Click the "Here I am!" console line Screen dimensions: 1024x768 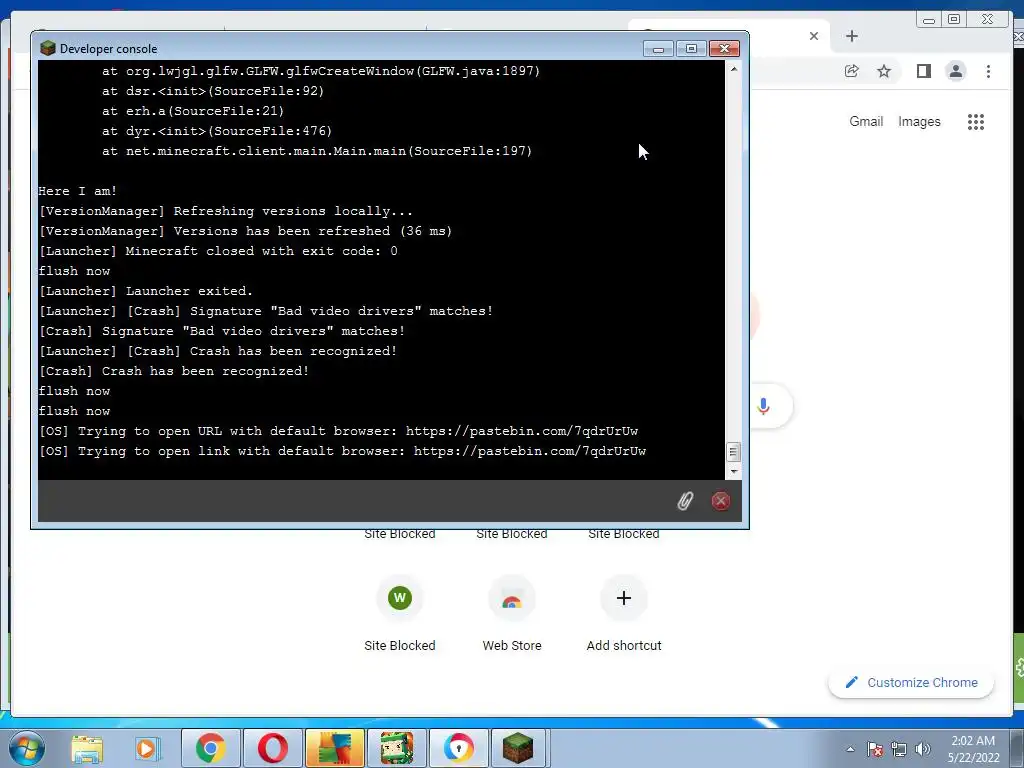point(78,191)
